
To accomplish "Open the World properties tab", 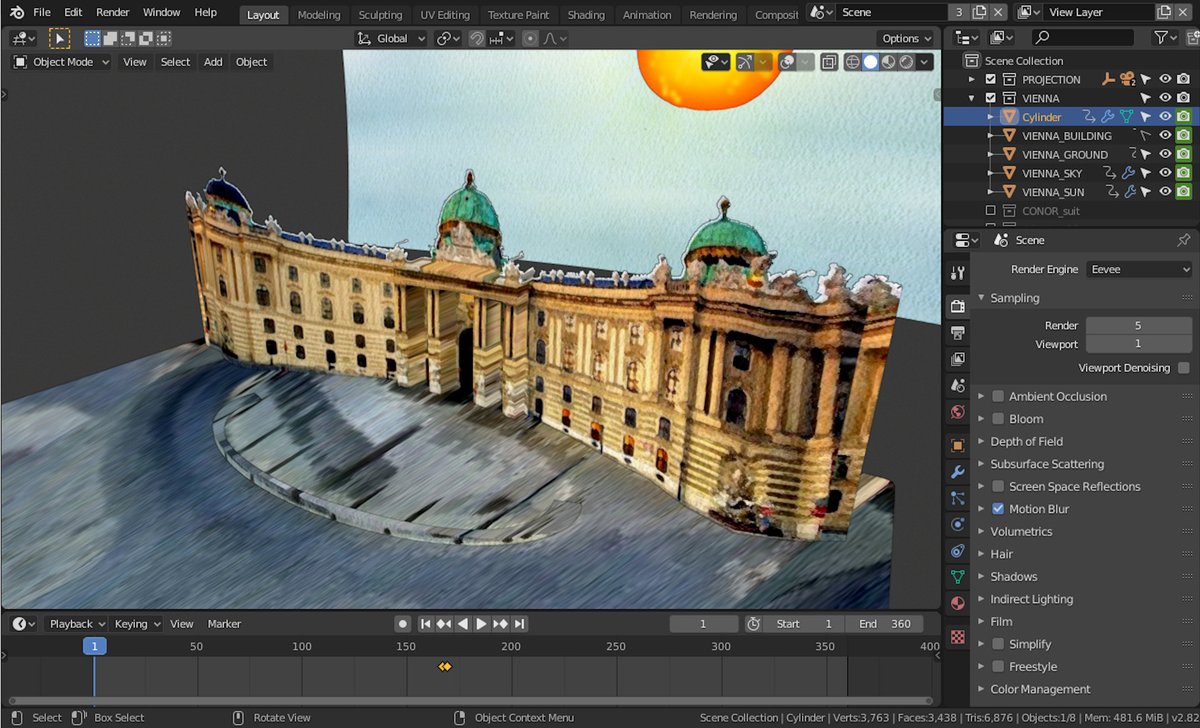I will pos(957,412).
